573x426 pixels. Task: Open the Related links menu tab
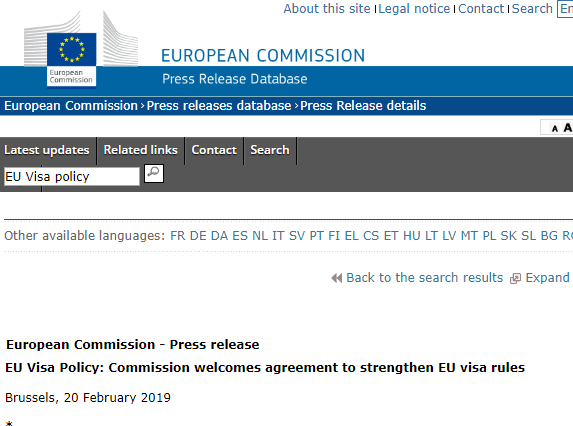point(140,150)
